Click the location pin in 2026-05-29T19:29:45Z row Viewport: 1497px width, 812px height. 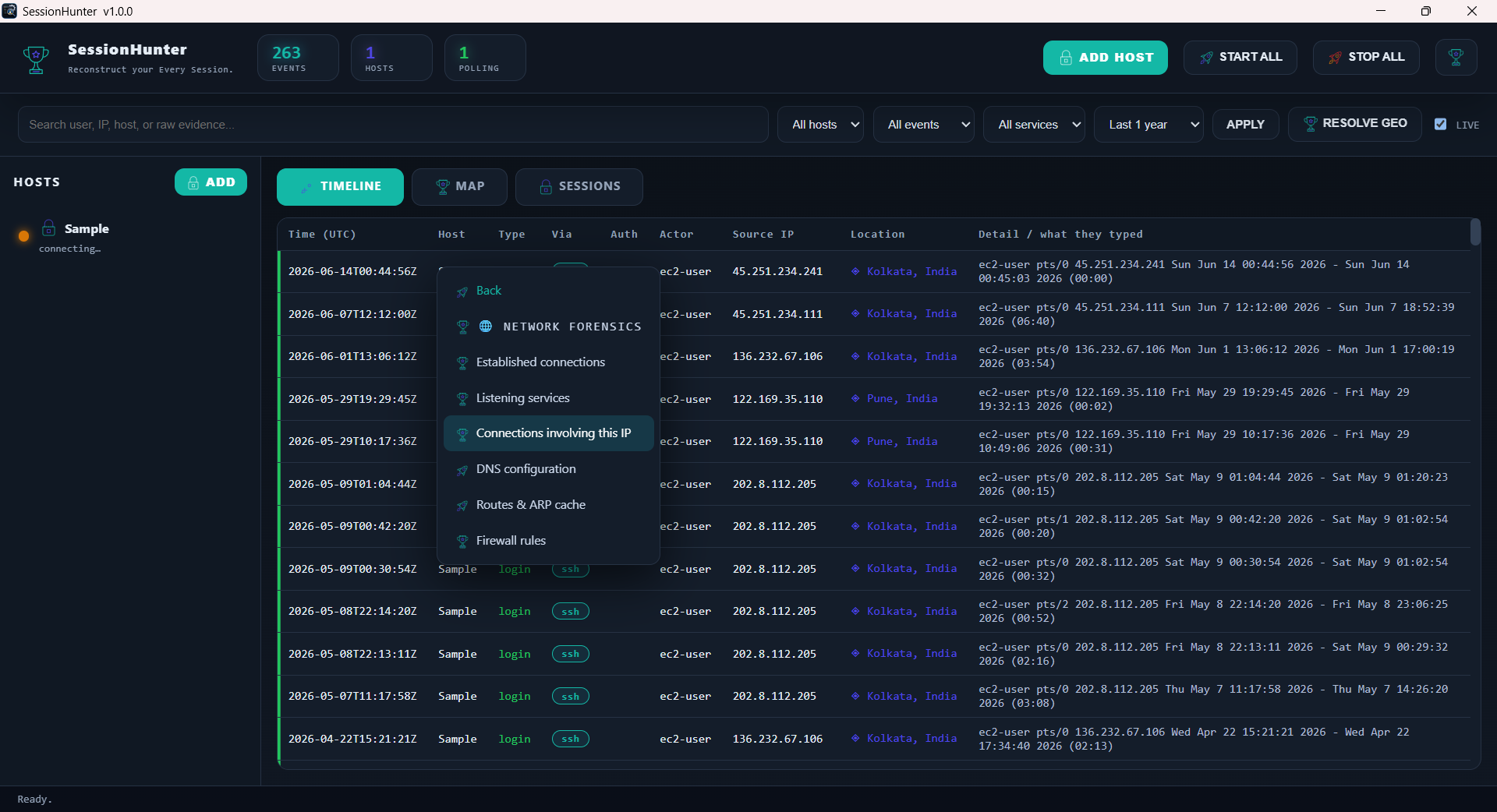(855, 398)
